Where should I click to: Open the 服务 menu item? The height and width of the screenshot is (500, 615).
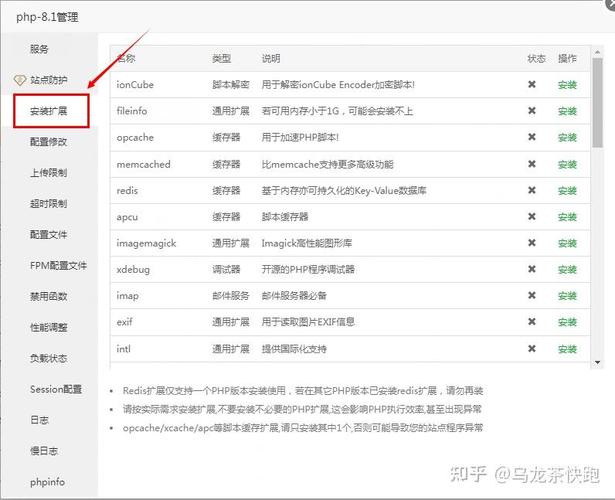39,49
